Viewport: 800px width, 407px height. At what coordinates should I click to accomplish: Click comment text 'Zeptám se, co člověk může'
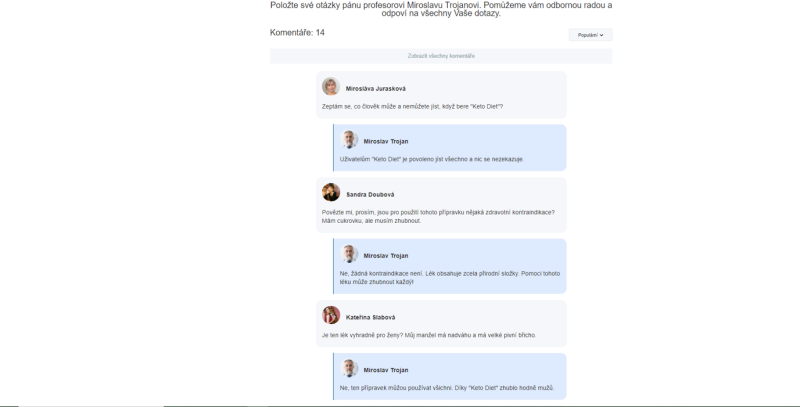[412, 107]
